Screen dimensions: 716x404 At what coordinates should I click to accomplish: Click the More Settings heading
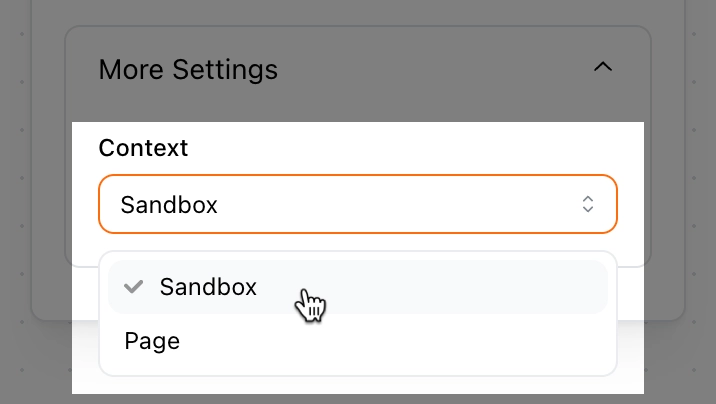click(x=188, y=70)
